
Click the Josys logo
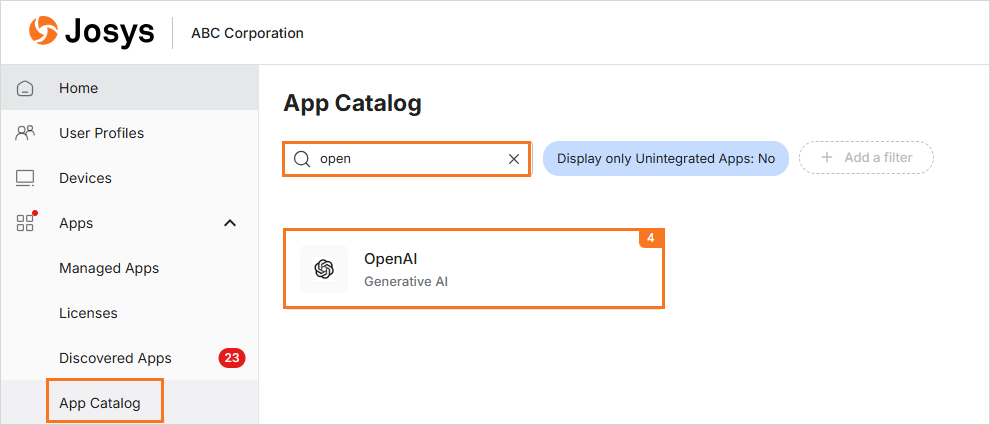[92, 32]
